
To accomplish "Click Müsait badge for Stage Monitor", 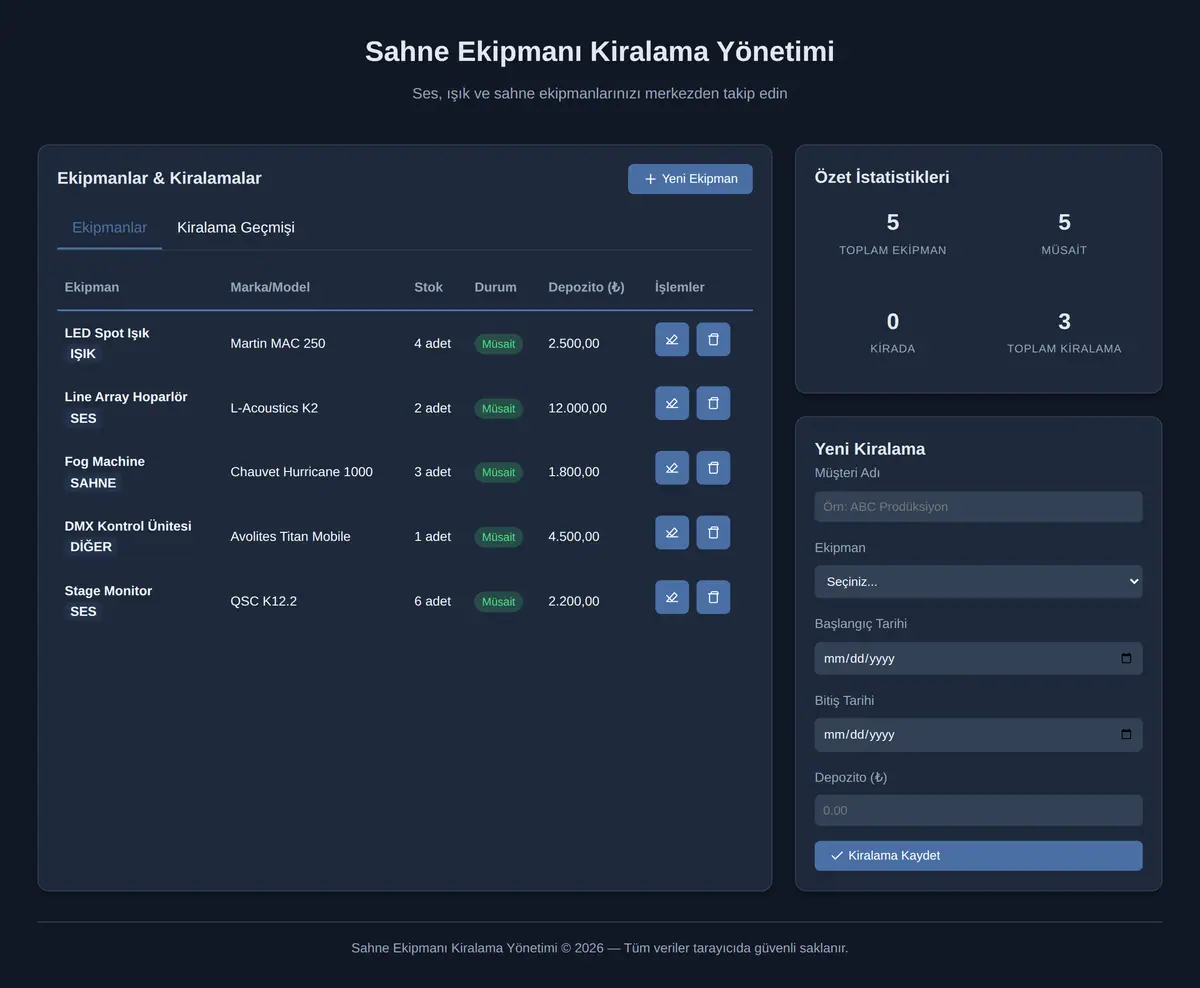I will 498,602.
